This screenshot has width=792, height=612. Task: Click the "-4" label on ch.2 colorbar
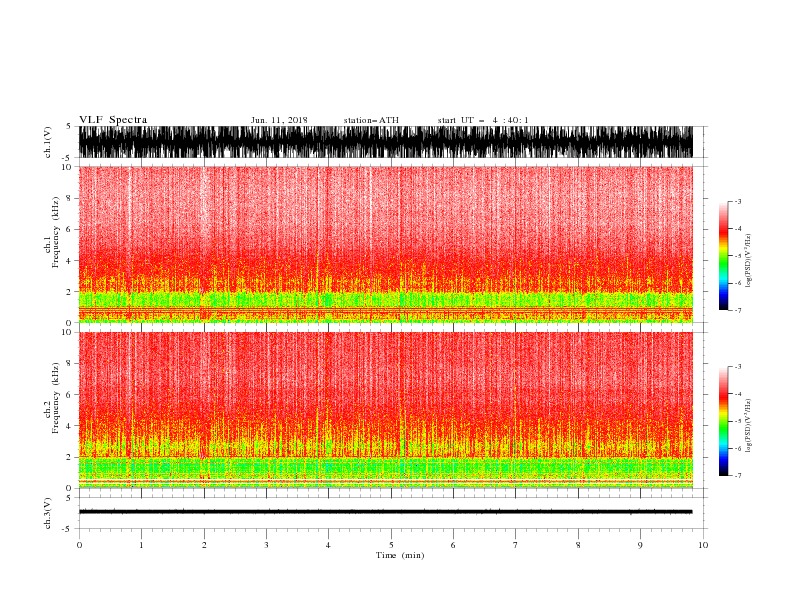[738, 394]
